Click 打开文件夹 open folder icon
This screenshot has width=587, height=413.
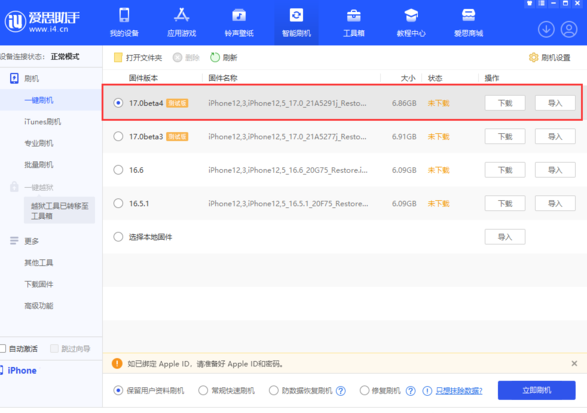pos(118,57)
